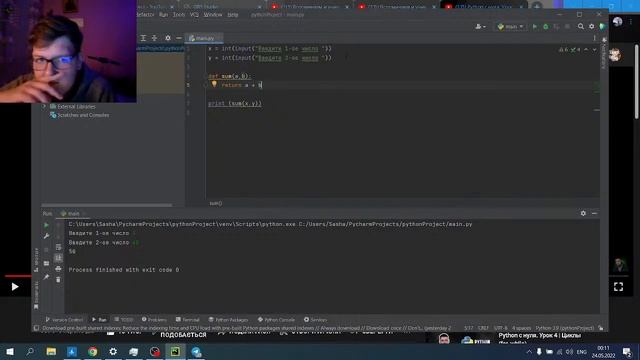This screenshot has height=360, width=640.
Task: Open IDE settings gear in top-right toolbar
Action: coord(591,27)
